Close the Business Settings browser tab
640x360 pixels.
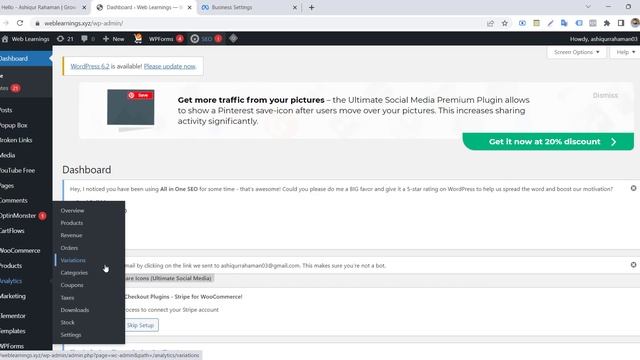click(295, 7)
